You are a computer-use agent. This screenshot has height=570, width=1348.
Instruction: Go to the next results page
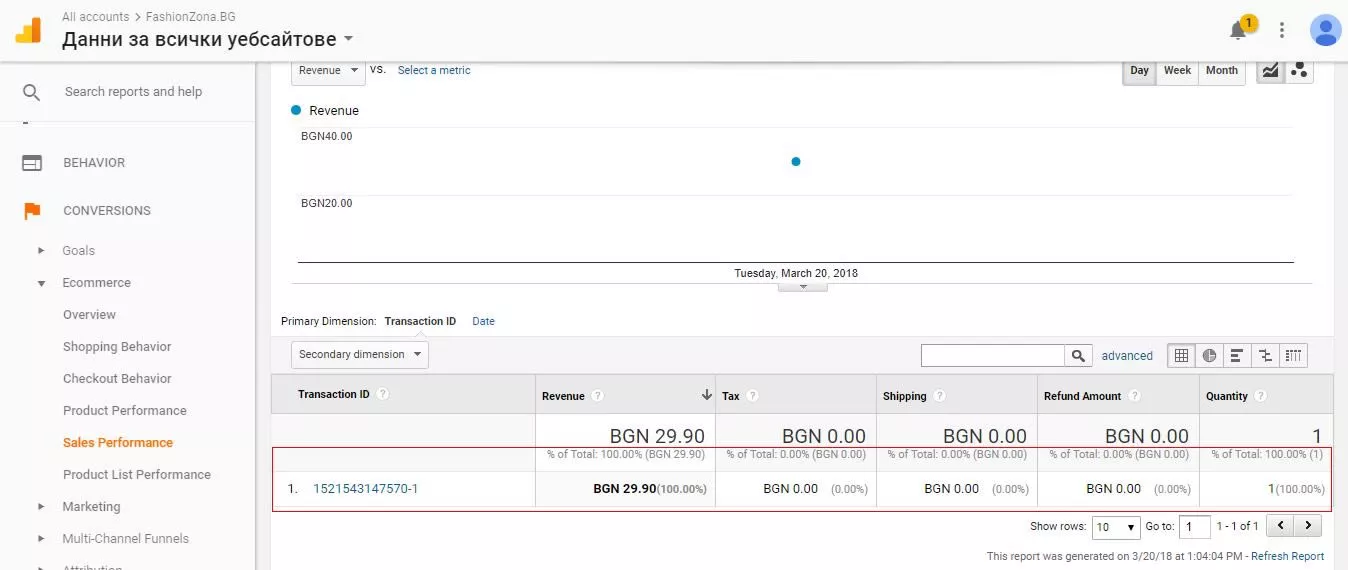[1308, 525]
